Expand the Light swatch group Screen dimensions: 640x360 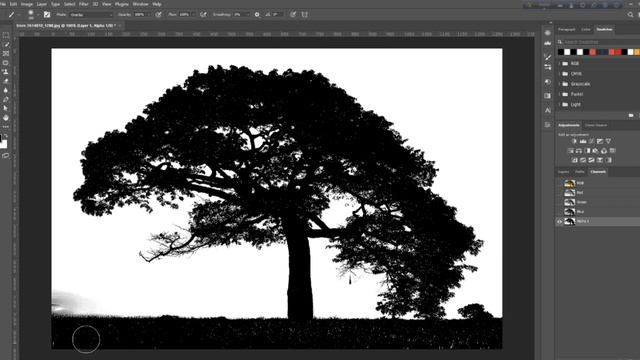click(x=560, y=104)
